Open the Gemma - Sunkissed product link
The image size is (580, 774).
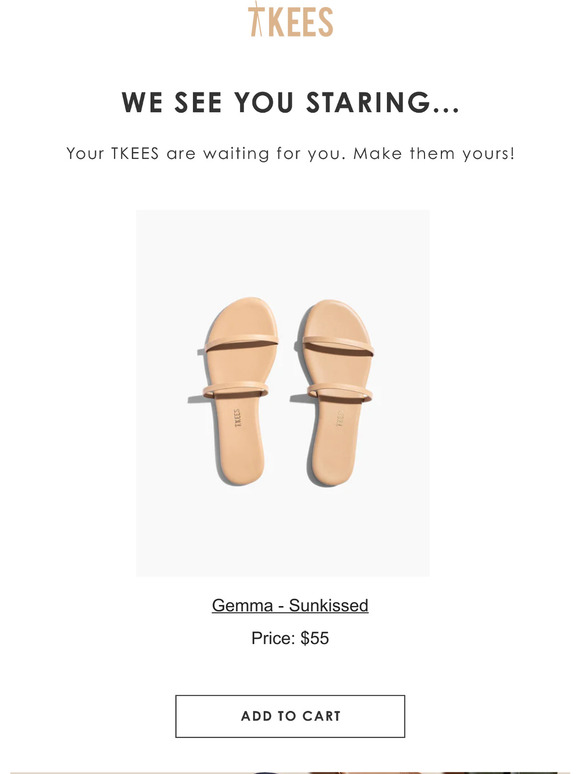click(x=290, y=605)
